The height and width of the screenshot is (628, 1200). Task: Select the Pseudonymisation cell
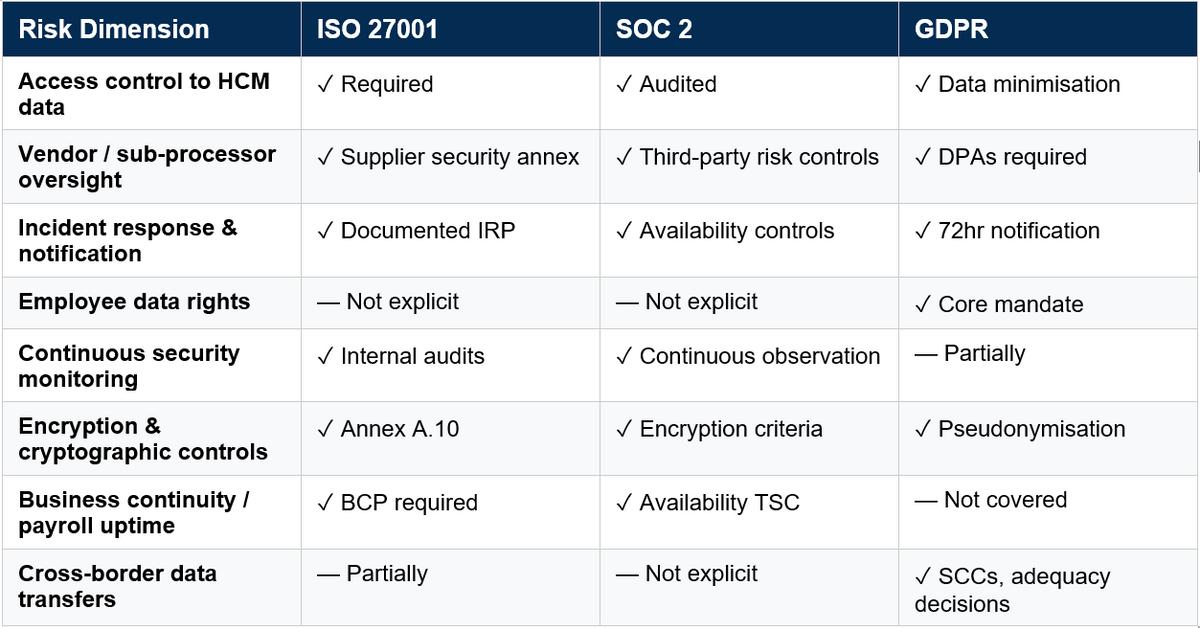[x=1048, y=438]
